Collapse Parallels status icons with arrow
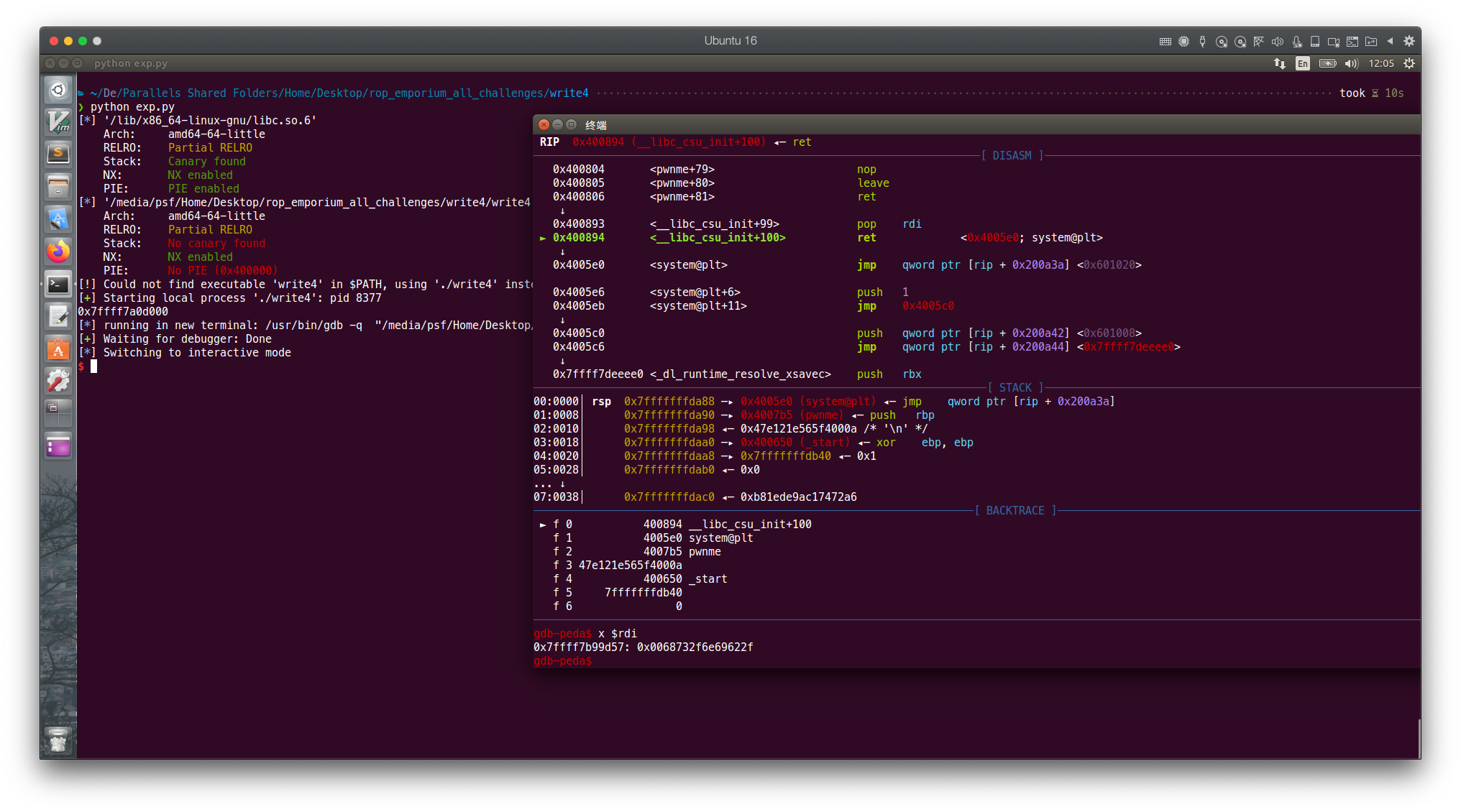This screenshot has width=1461, height=812. pos(1390,41)
